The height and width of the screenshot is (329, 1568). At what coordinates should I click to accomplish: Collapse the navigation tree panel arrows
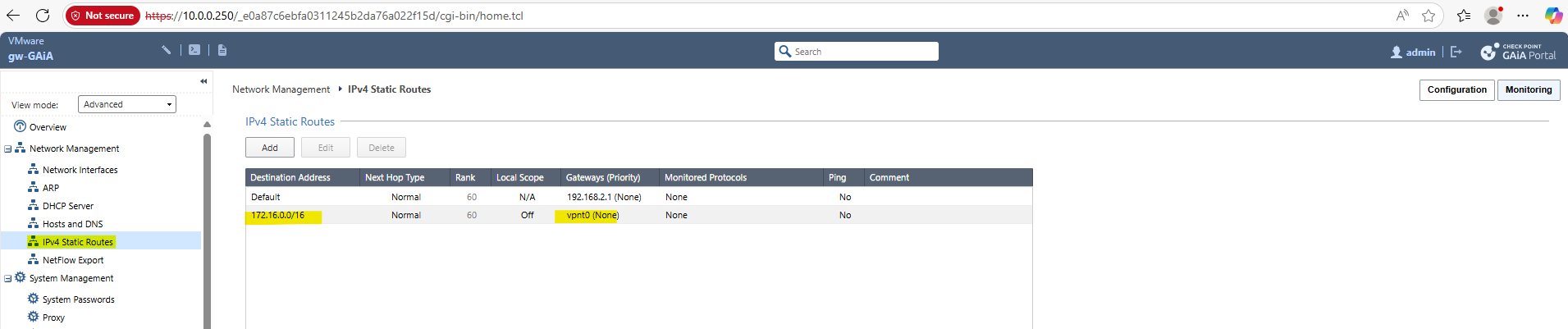pos(203,81)
